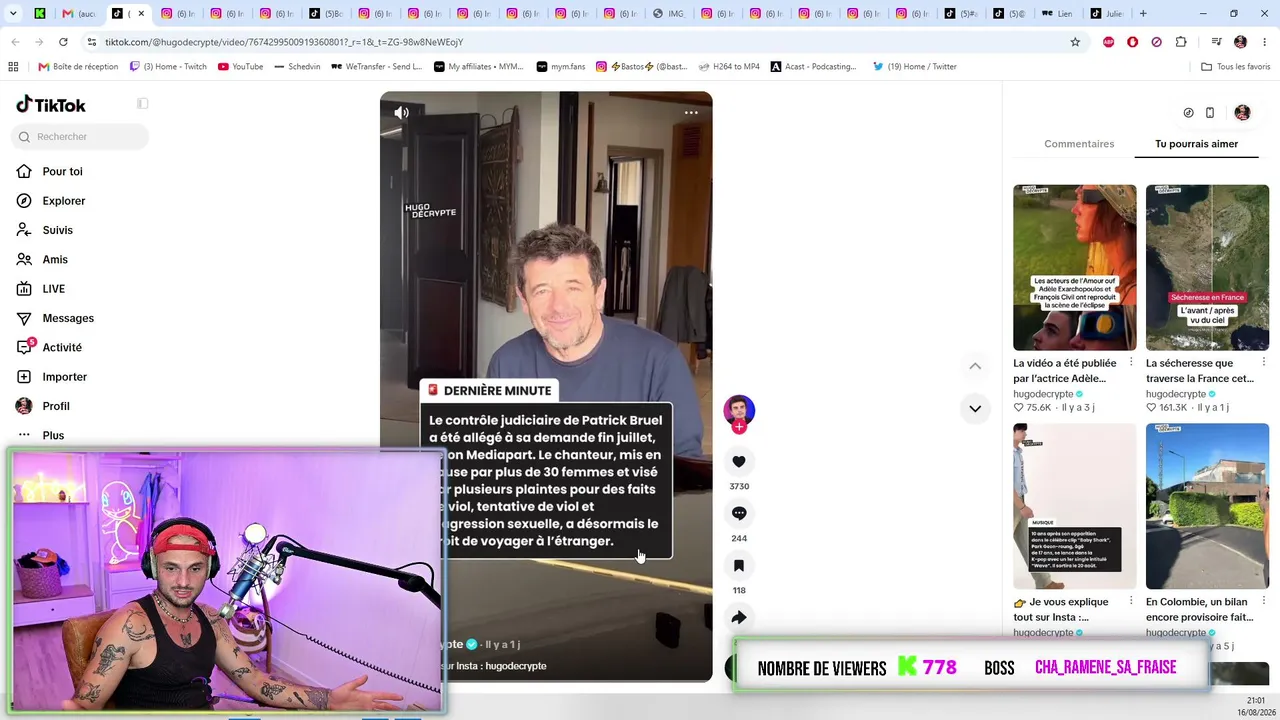Switch to the IMG browser tab
1280x720 pixels.
click(x=670, y=14)
